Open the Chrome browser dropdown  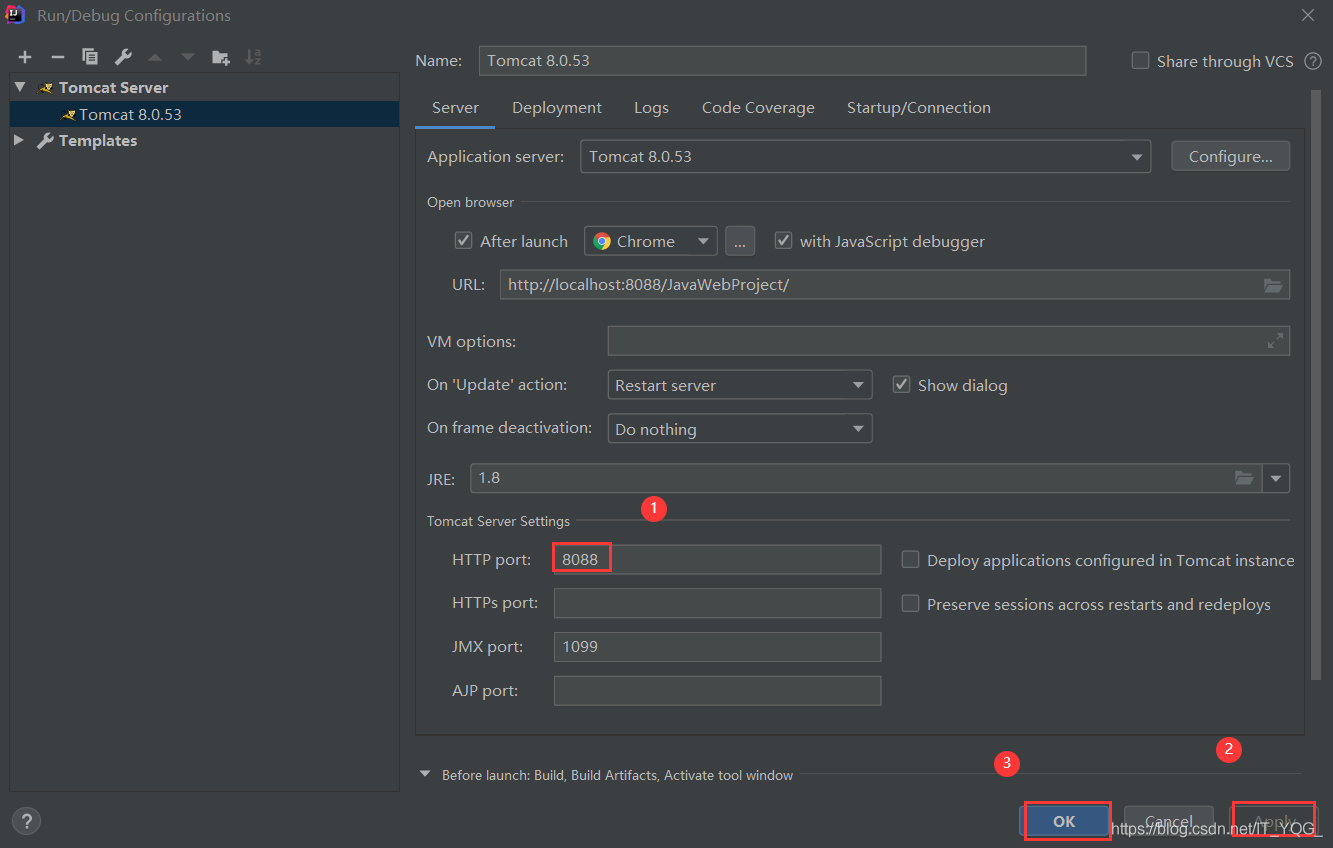coord(651,241)
